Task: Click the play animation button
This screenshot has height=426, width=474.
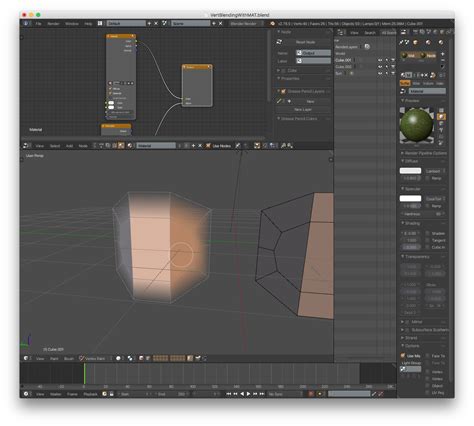Action: 249,394
